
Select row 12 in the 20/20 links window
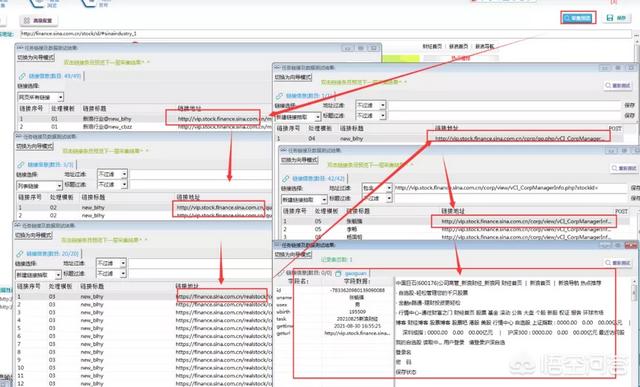[143, 383]
